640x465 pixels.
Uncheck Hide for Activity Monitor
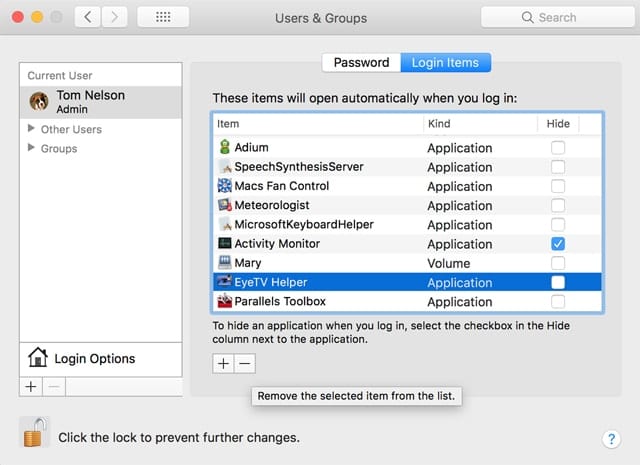tap(558, 243)
